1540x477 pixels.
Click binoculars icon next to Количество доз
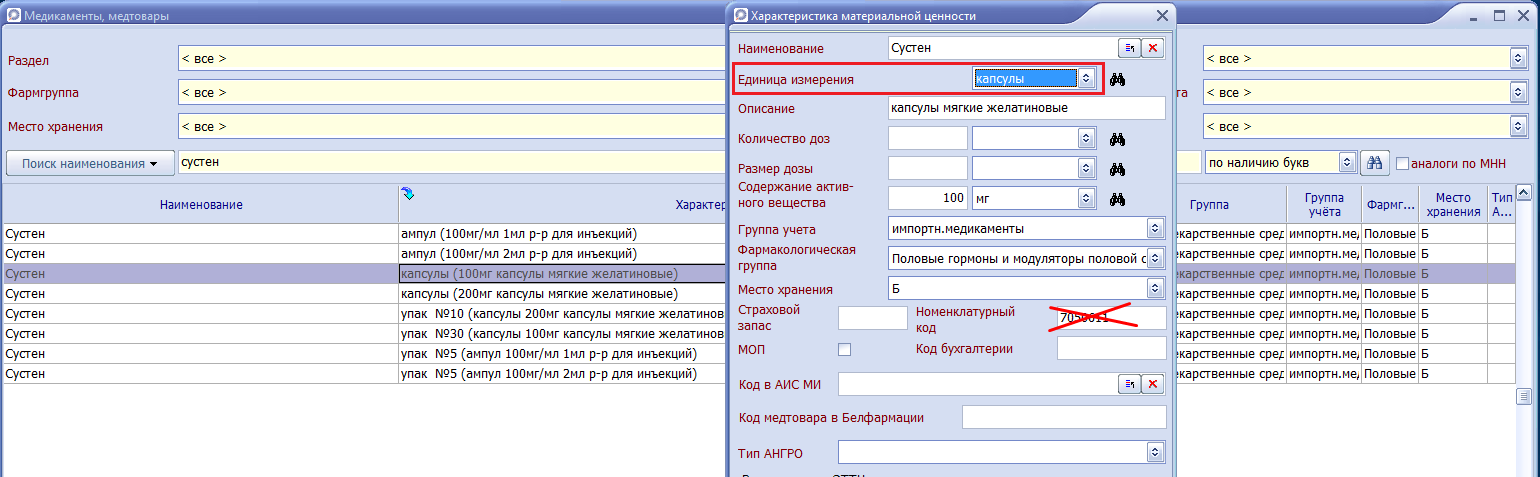point(1118,139)
